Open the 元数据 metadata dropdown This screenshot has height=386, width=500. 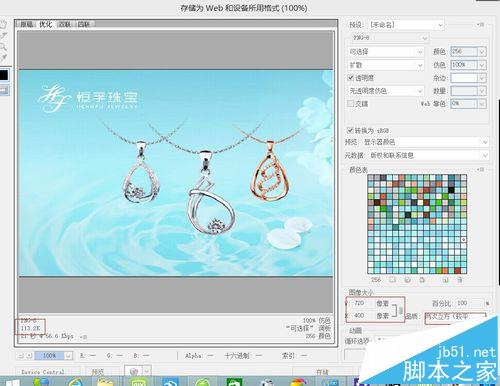click(429, 155)
